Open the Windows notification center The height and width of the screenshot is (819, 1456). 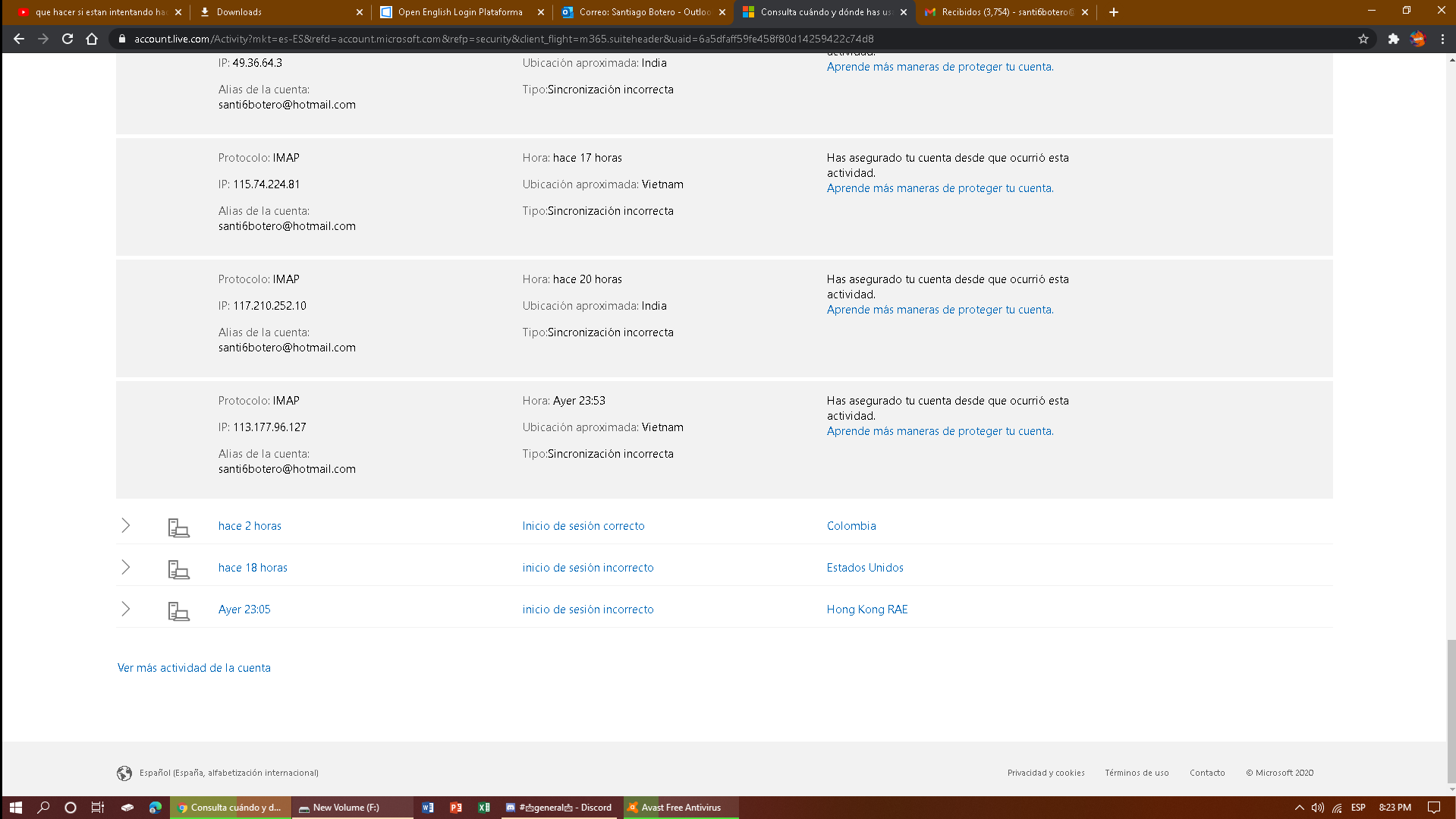[x=1433, y=808]
